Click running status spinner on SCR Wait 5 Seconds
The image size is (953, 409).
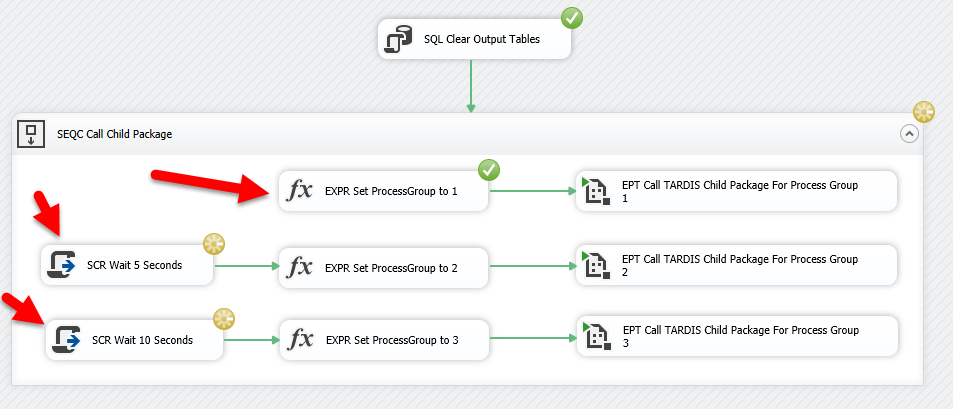click(213, 243)
